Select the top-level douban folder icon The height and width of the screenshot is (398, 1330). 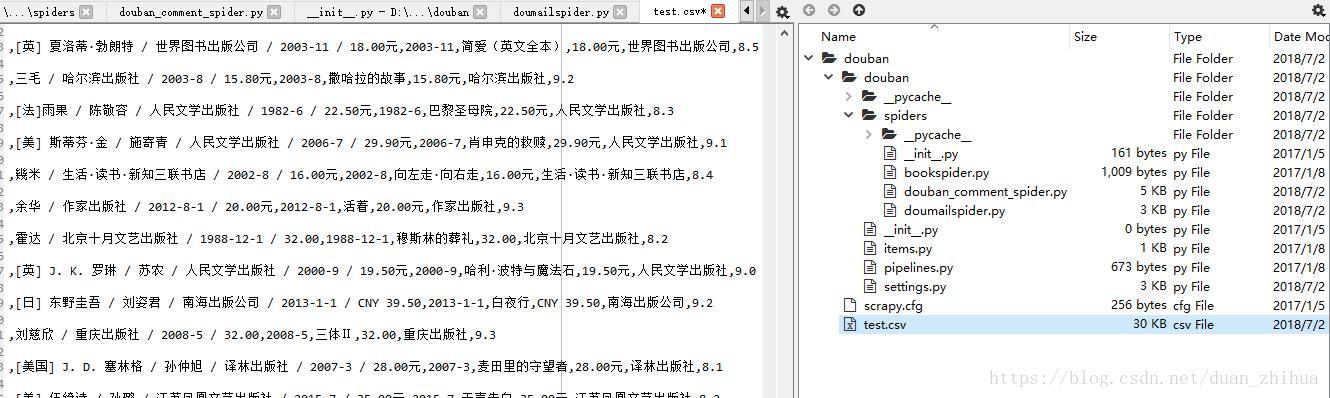click(829, 58)
